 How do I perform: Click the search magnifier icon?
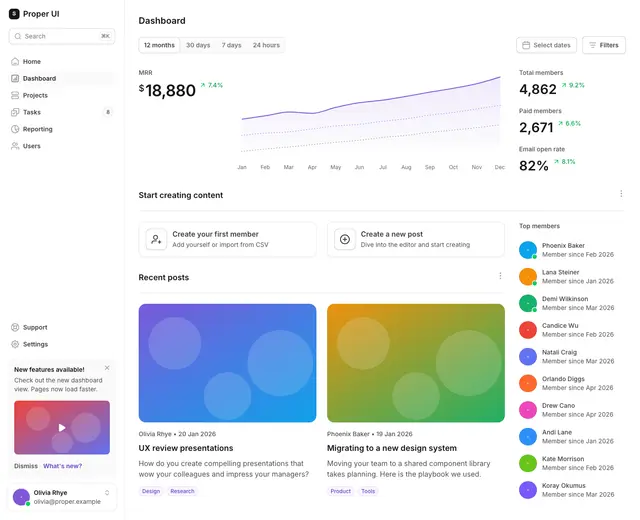click(18, 36)
